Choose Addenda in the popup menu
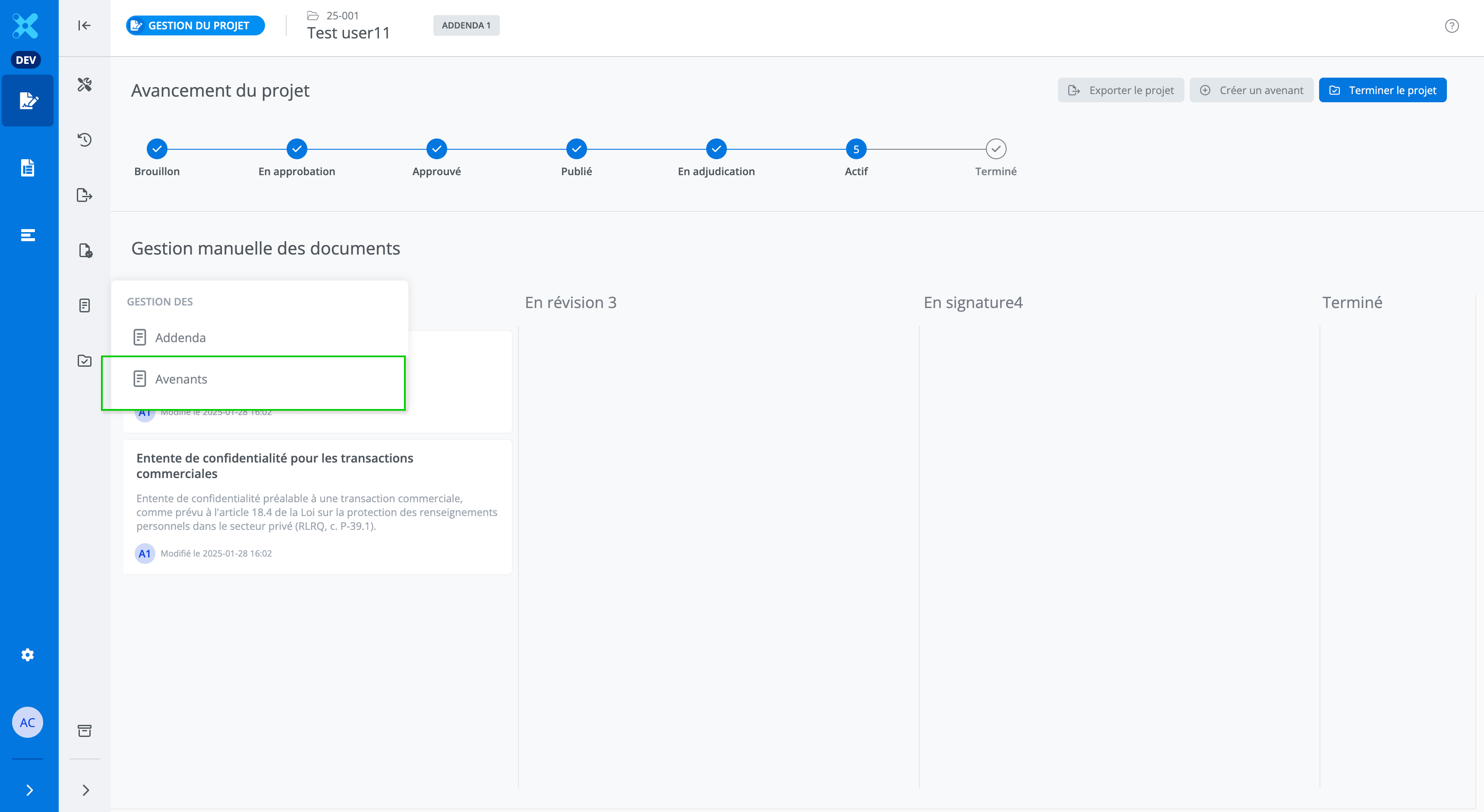Viewport: 1484px width, 812px height. click(180, 337)
